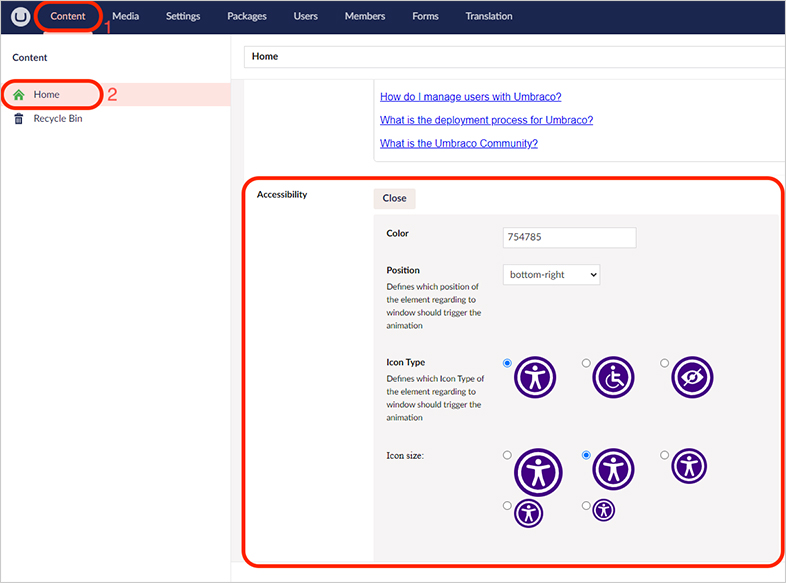Click the wheelchair icon type image
The width and height of the screenshot is (786, 583).
point(613,377)
